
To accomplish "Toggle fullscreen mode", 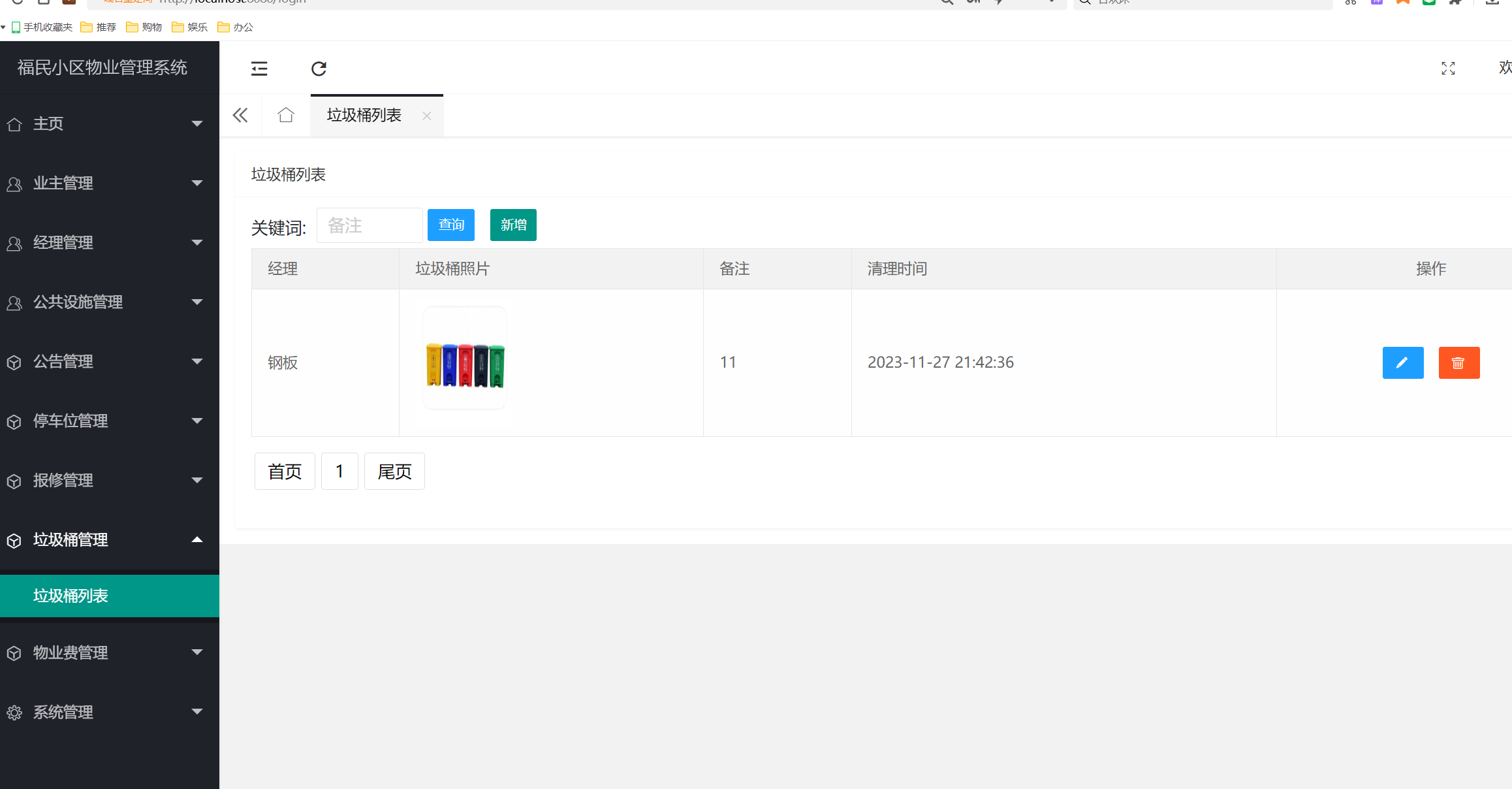I will point(1448,68).
